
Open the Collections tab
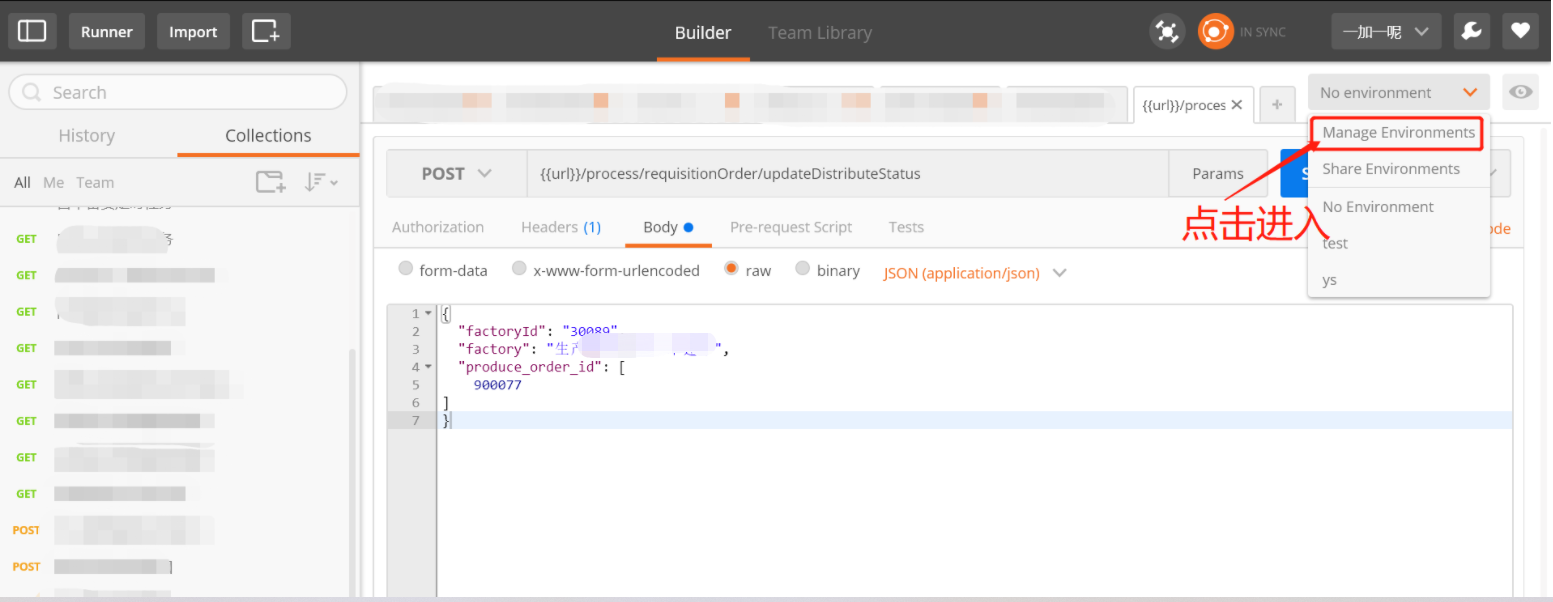(268, 136)
